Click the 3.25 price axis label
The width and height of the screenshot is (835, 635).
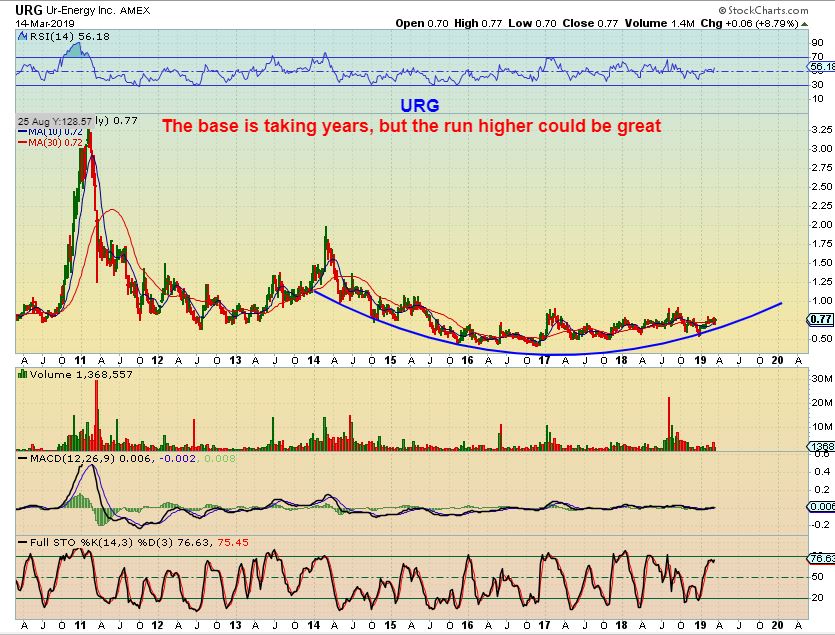pyautogui.click(x=822, y=129)
